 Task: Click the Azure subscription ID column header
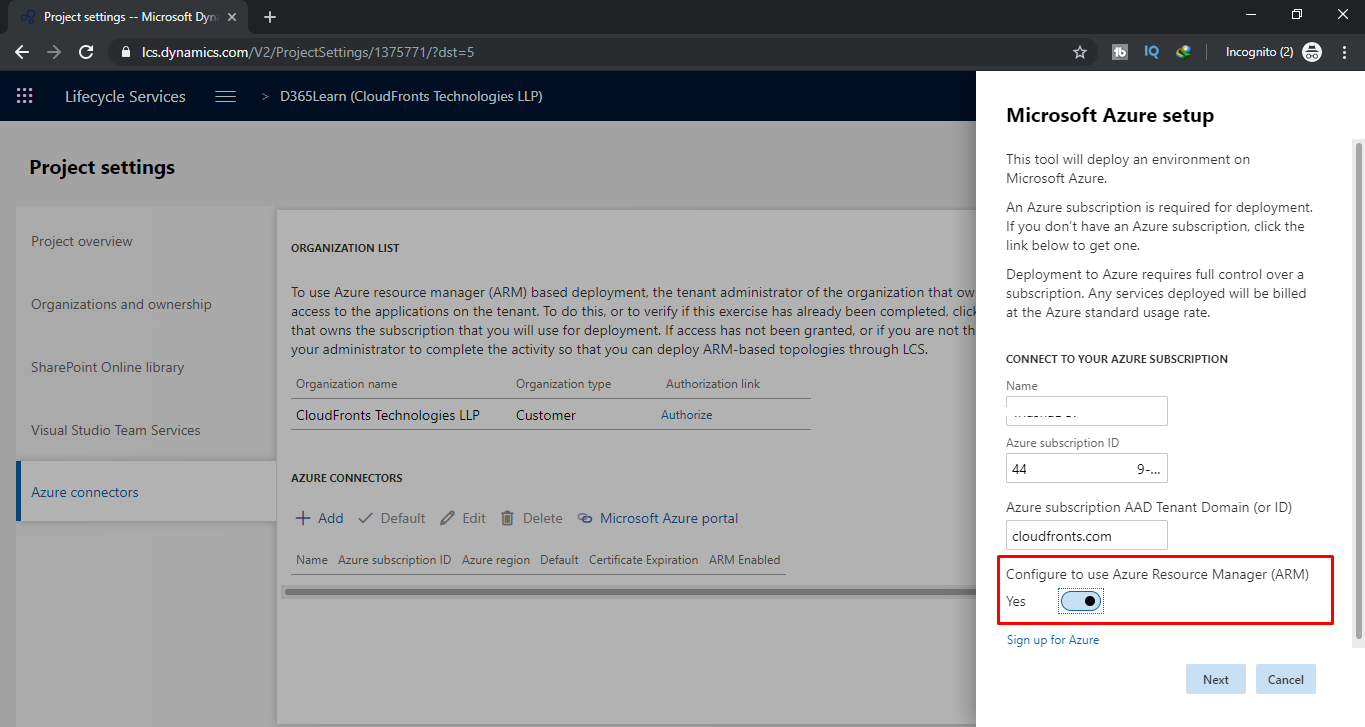[394, 560]
